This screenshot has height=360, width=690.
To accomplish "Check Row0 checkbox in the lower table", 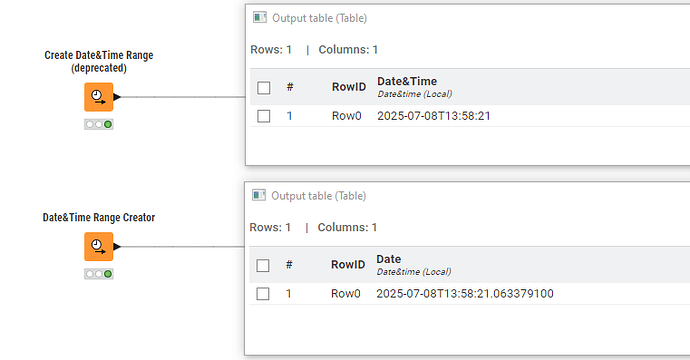I will coord(263,294).
